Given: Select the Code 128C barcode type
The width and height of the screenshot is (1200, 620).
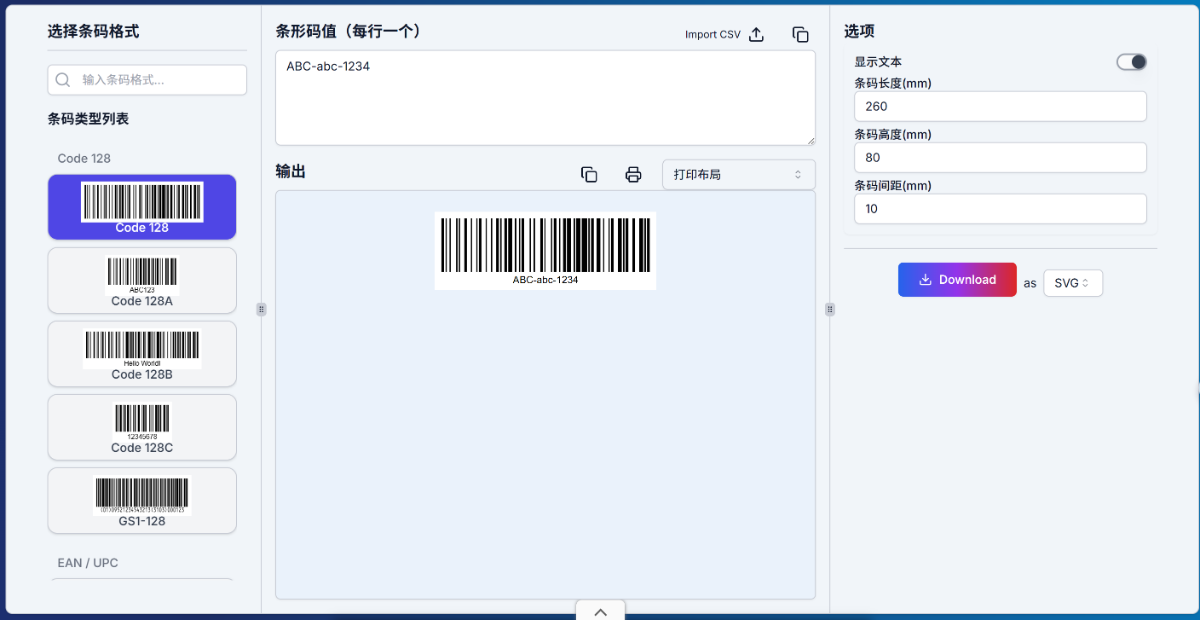Looking at the screenshot, I should point(142,427).
